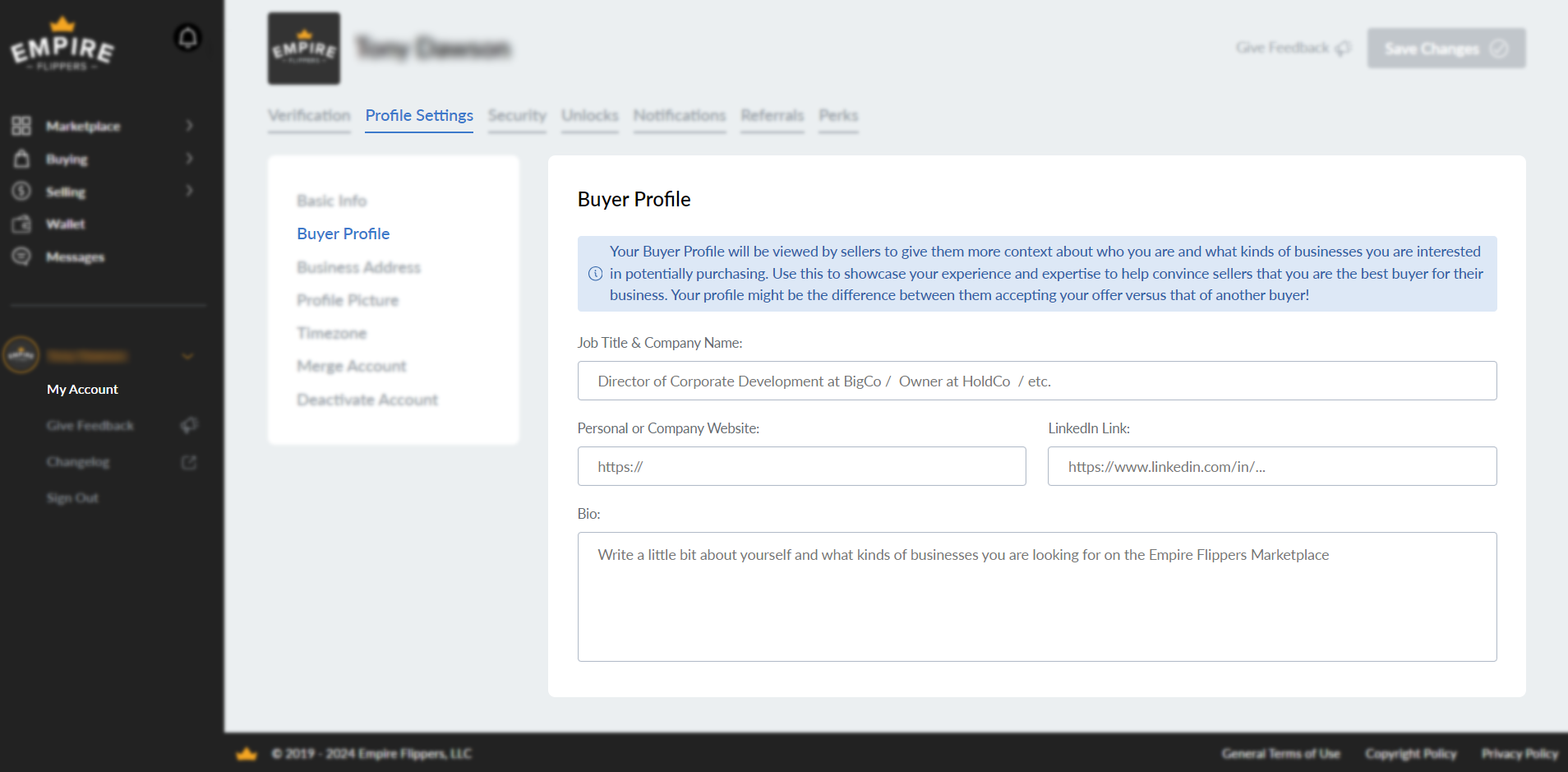
Task: Open the Notifications tab
Action: point(679,116)
